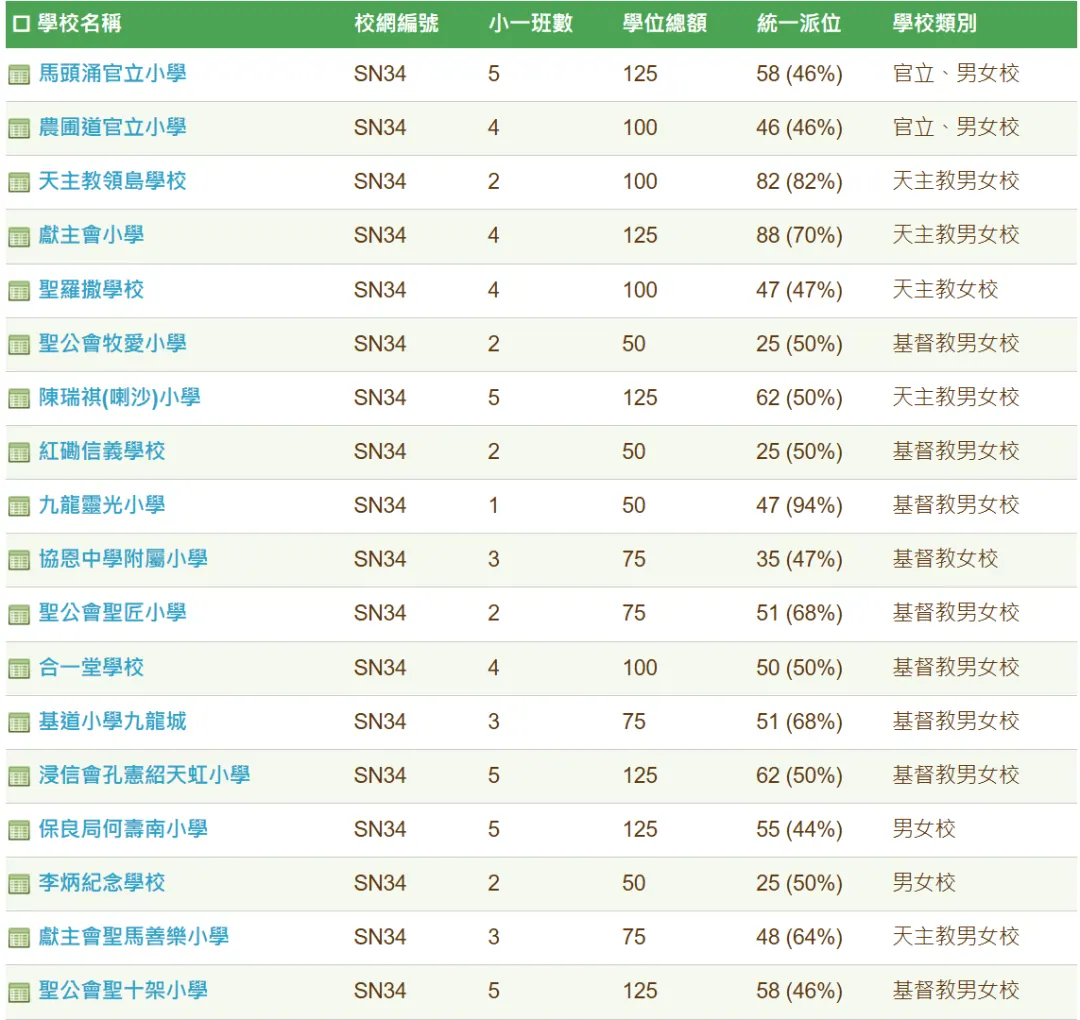Click table icon beside 聖公會聖匠小學

19,614
